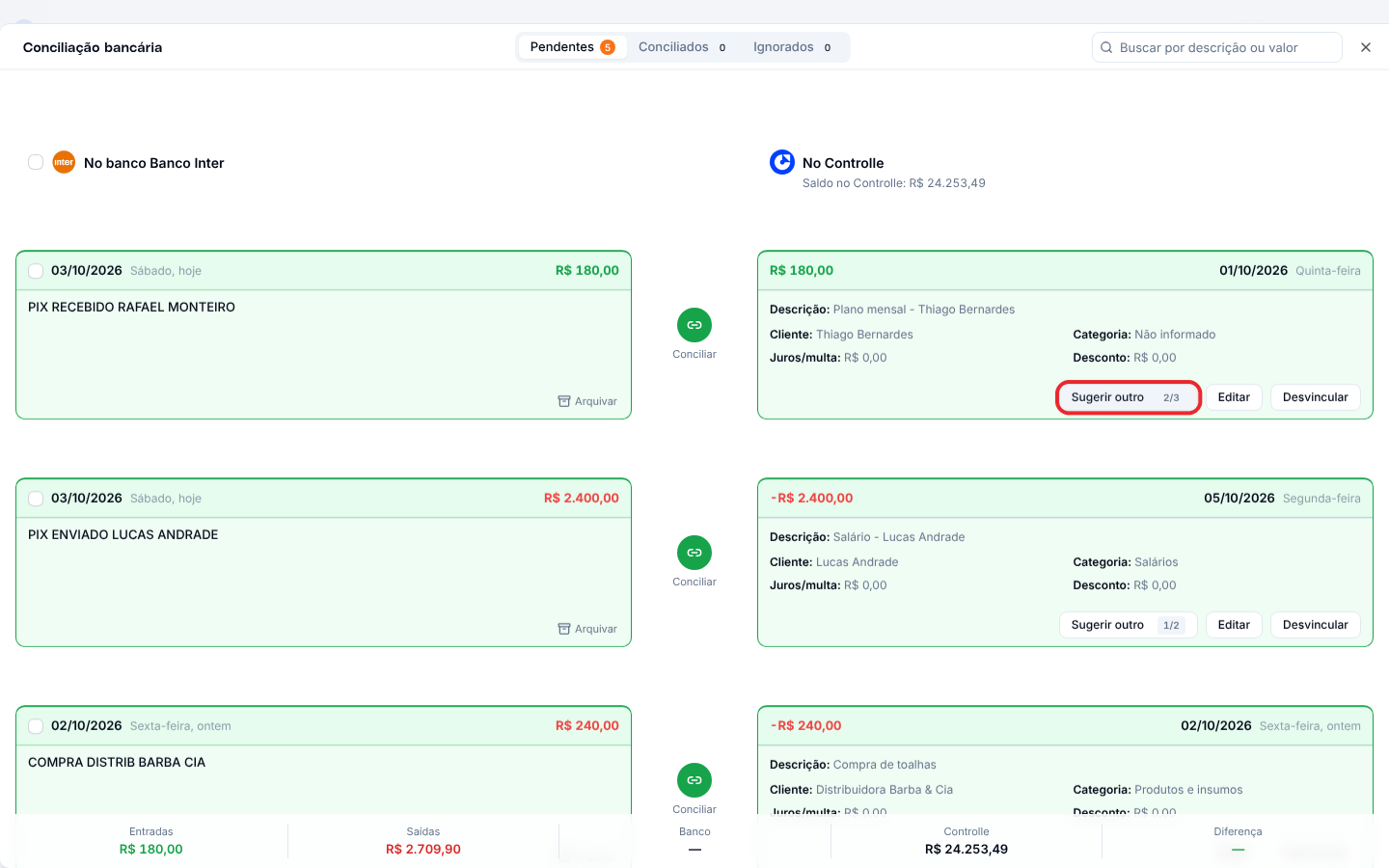Close the Conciliação bancária dialog
The height and width of the screenshot is (868, 1389).
(x=1366, y=47)
